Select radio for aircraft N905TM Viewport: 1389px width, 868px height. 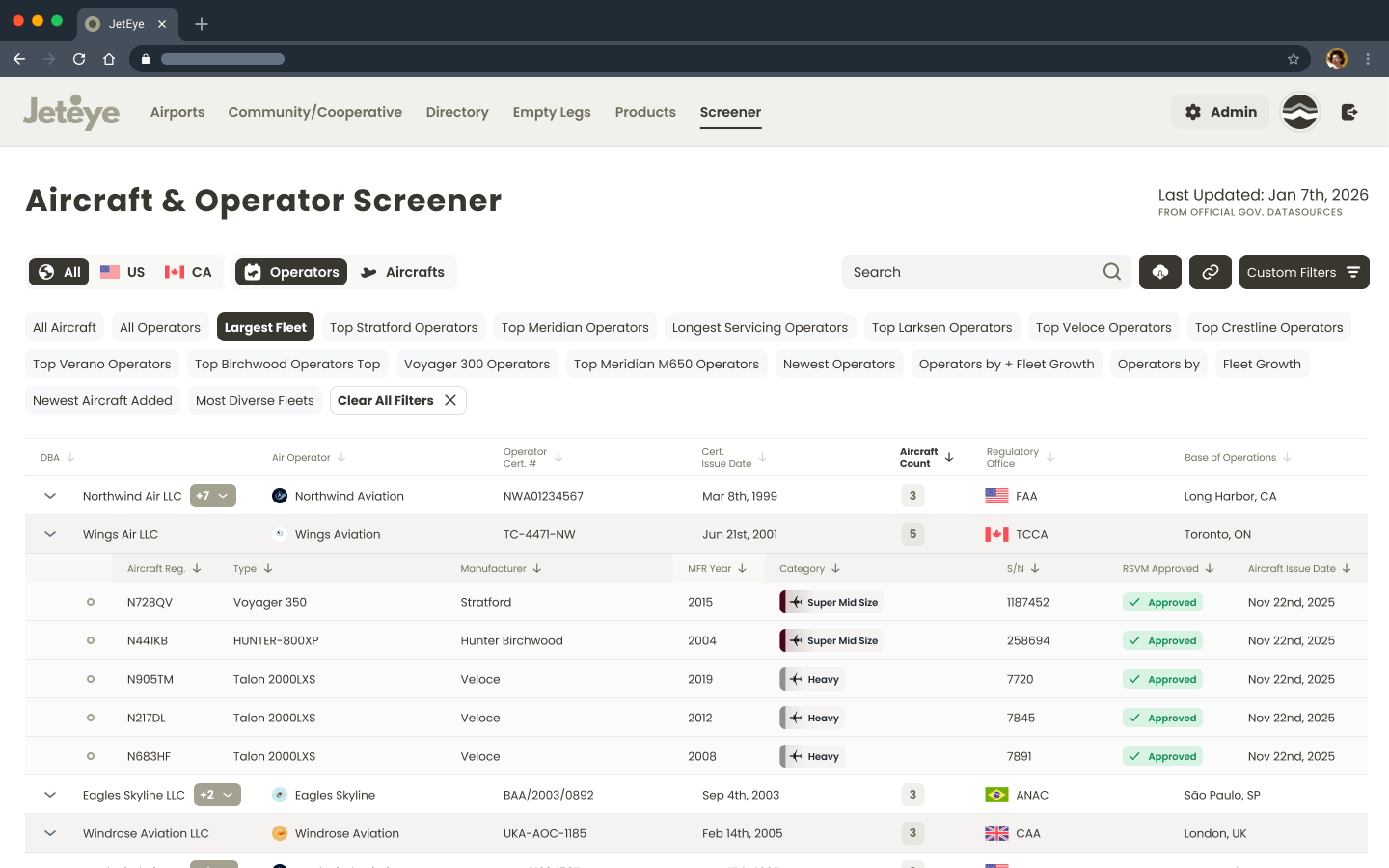(91, 679)
